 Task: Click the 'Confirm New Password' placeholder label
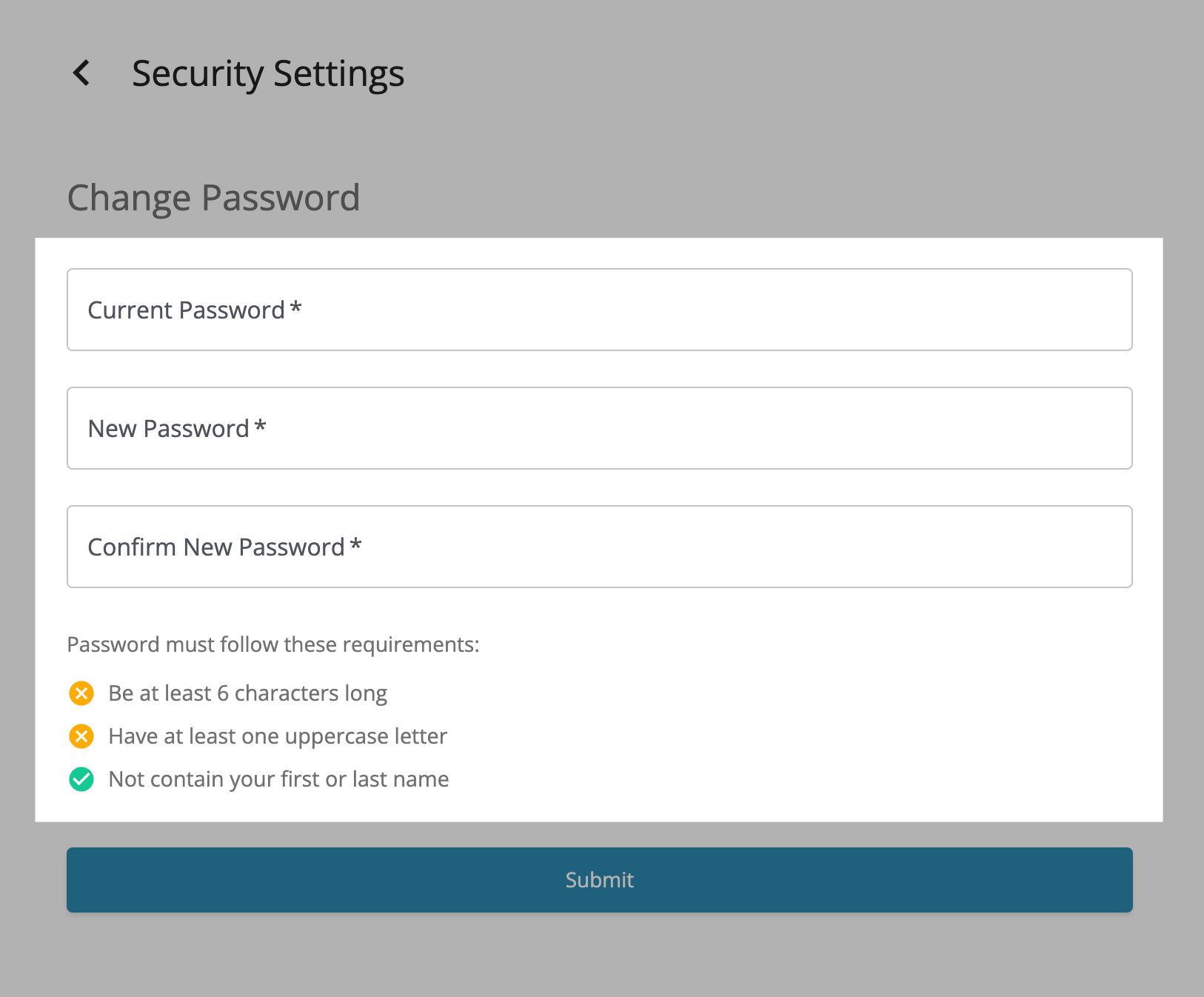tap(216, 547)
